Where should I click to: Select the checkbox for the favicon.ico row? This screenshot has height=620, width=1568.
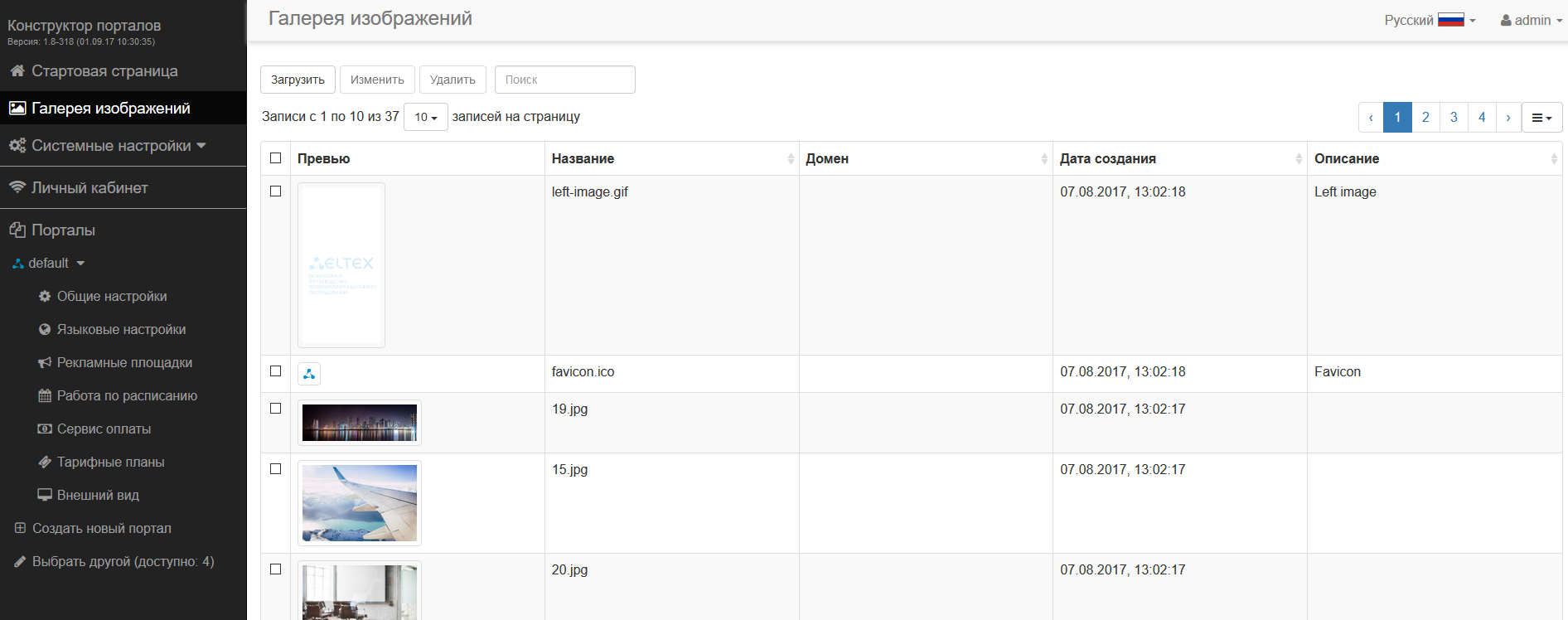click(276, 371)
